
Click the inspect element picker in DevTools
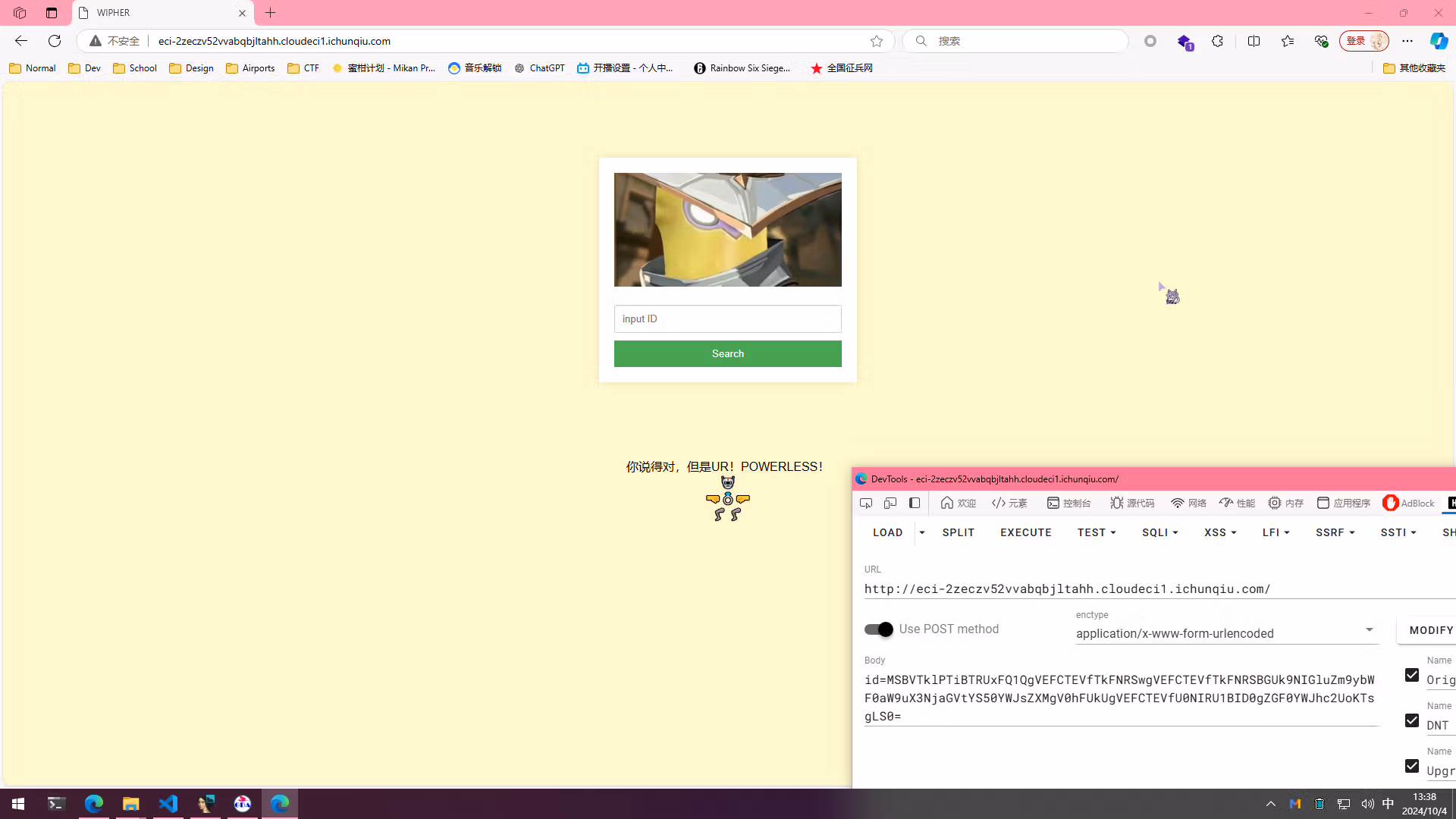tap(866, 503)
